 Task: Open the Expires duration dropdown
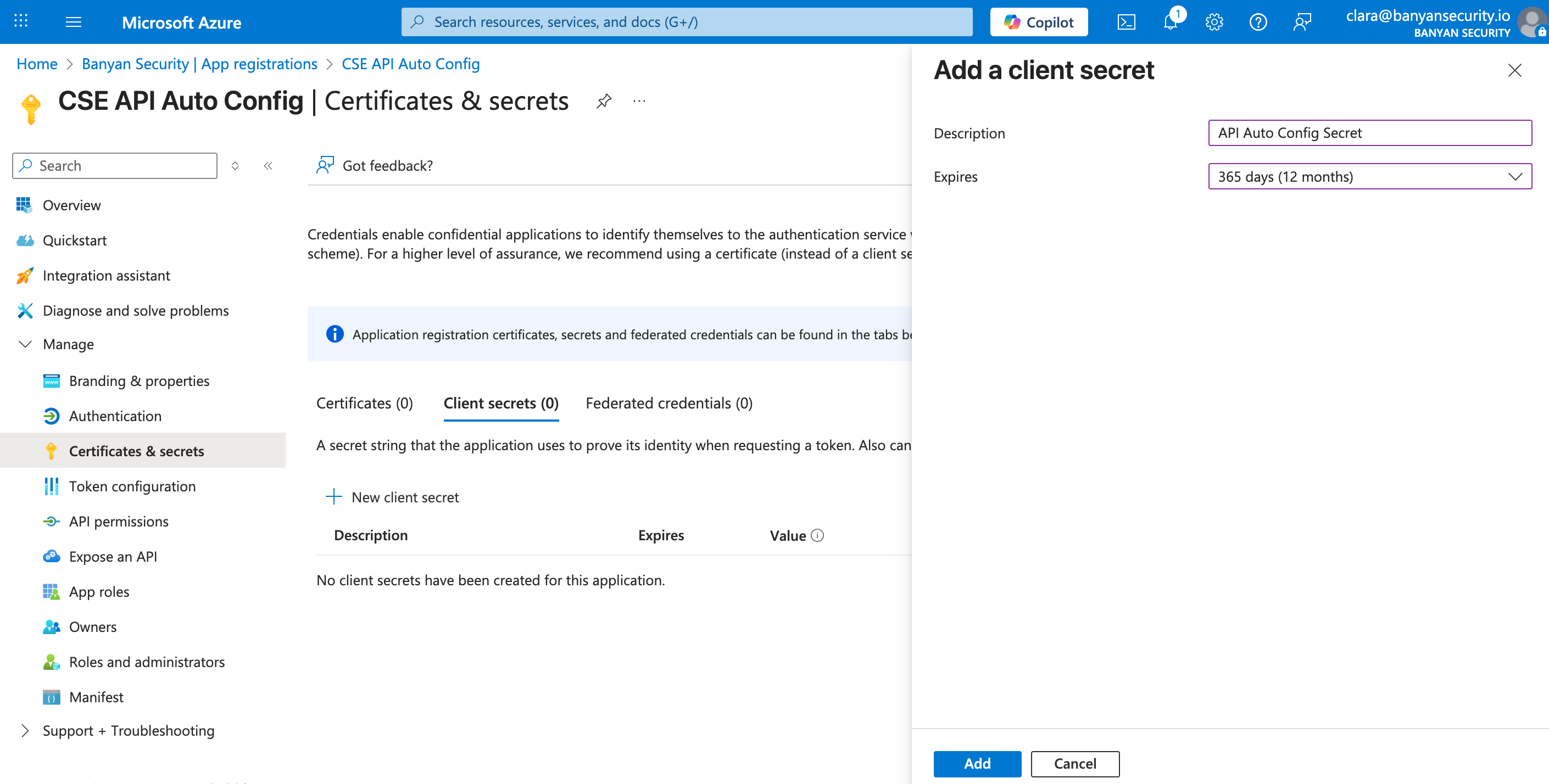[1369, 176]
